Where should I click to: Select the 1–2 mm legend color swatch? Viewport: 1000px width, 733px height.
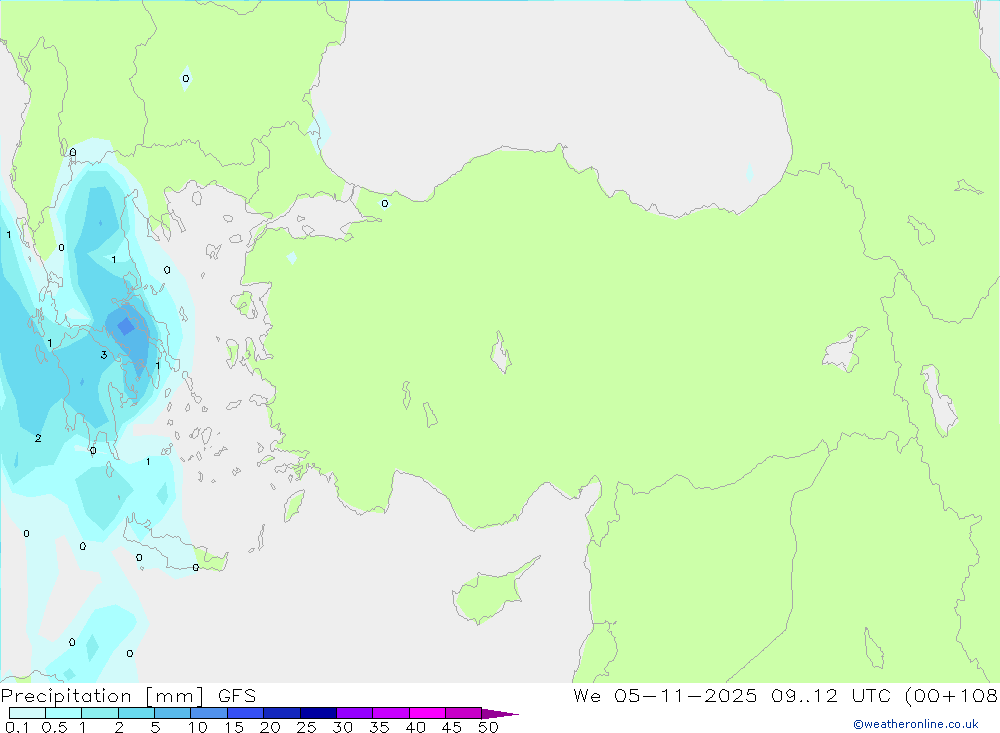(x=100, y=713)
